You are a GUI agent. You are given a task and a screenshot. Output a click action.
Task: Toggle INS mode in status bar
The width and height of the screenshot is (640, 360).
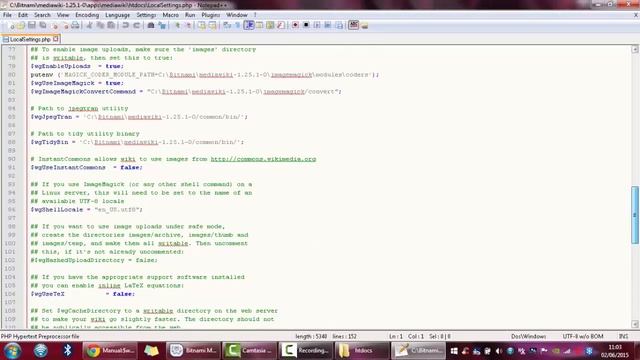point(623,336)
